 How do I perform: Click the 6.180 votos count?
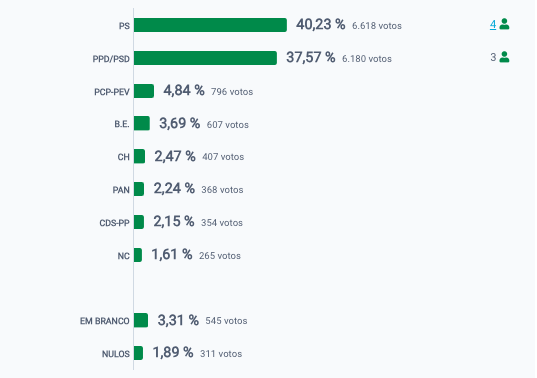367,59
